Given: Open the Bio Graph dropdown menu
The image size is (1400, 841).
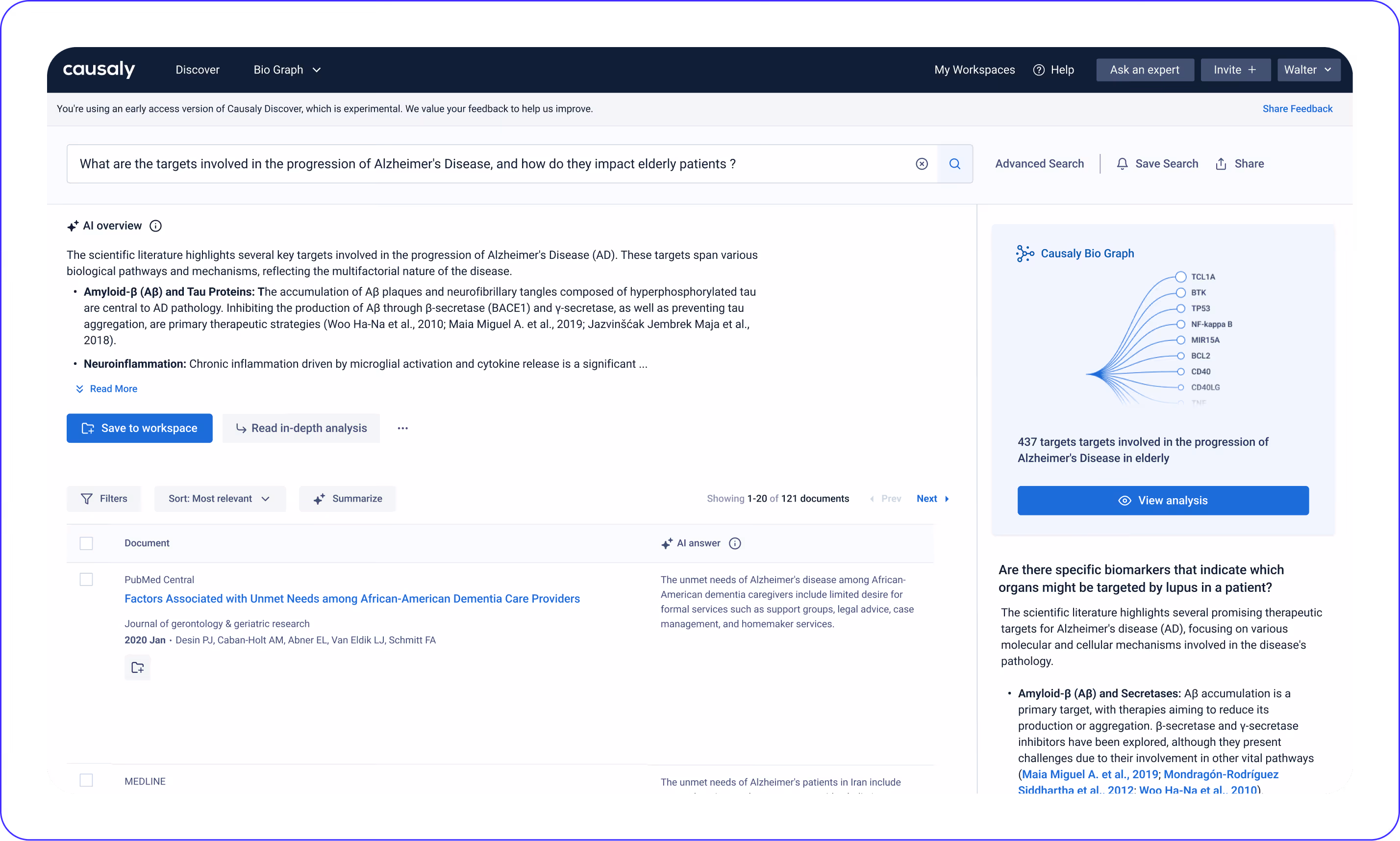Looking at the screenshot, I should pos(287,70).
